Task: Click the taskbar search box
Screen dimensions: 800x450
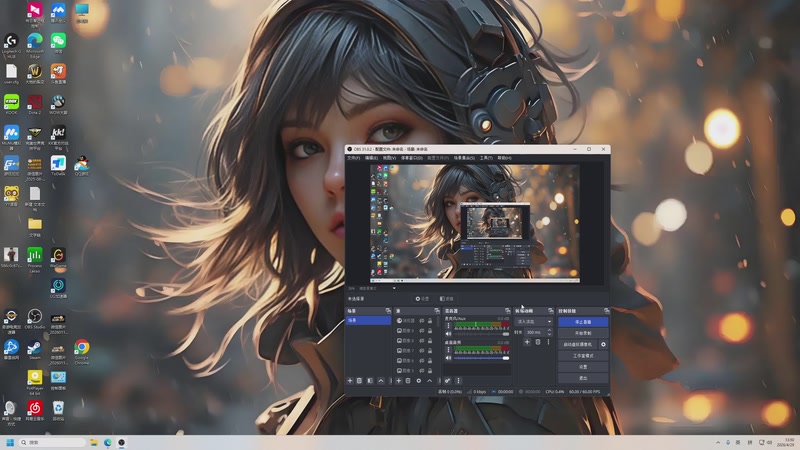Action: tap(52, 442)
